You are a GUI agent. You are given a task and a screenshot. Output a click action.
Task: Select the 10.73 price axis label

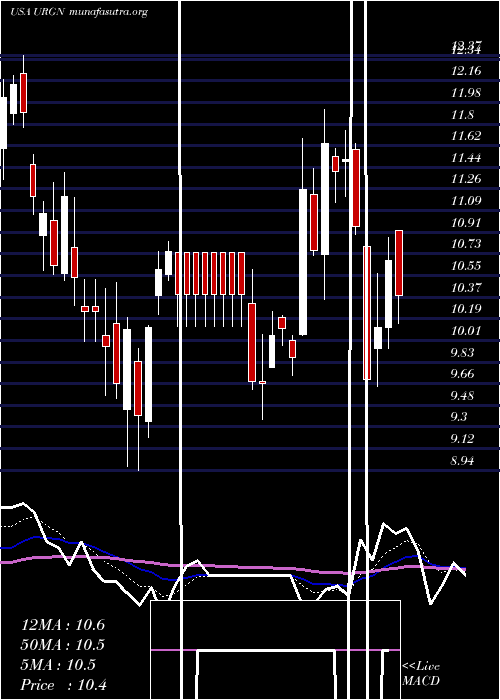[466, 244]
